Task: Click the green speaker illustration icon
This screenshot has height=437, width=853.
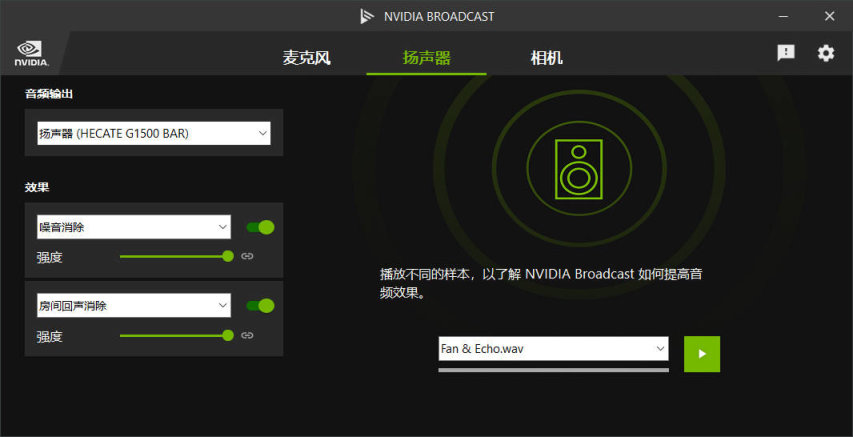Action: point(579,169)
